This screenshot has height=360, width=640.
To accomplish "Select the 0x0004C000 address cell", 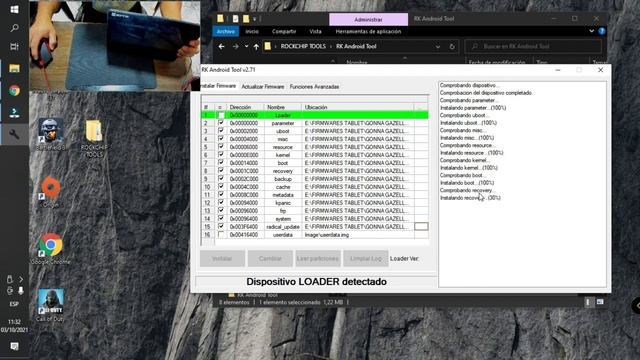I will [244, 187].
